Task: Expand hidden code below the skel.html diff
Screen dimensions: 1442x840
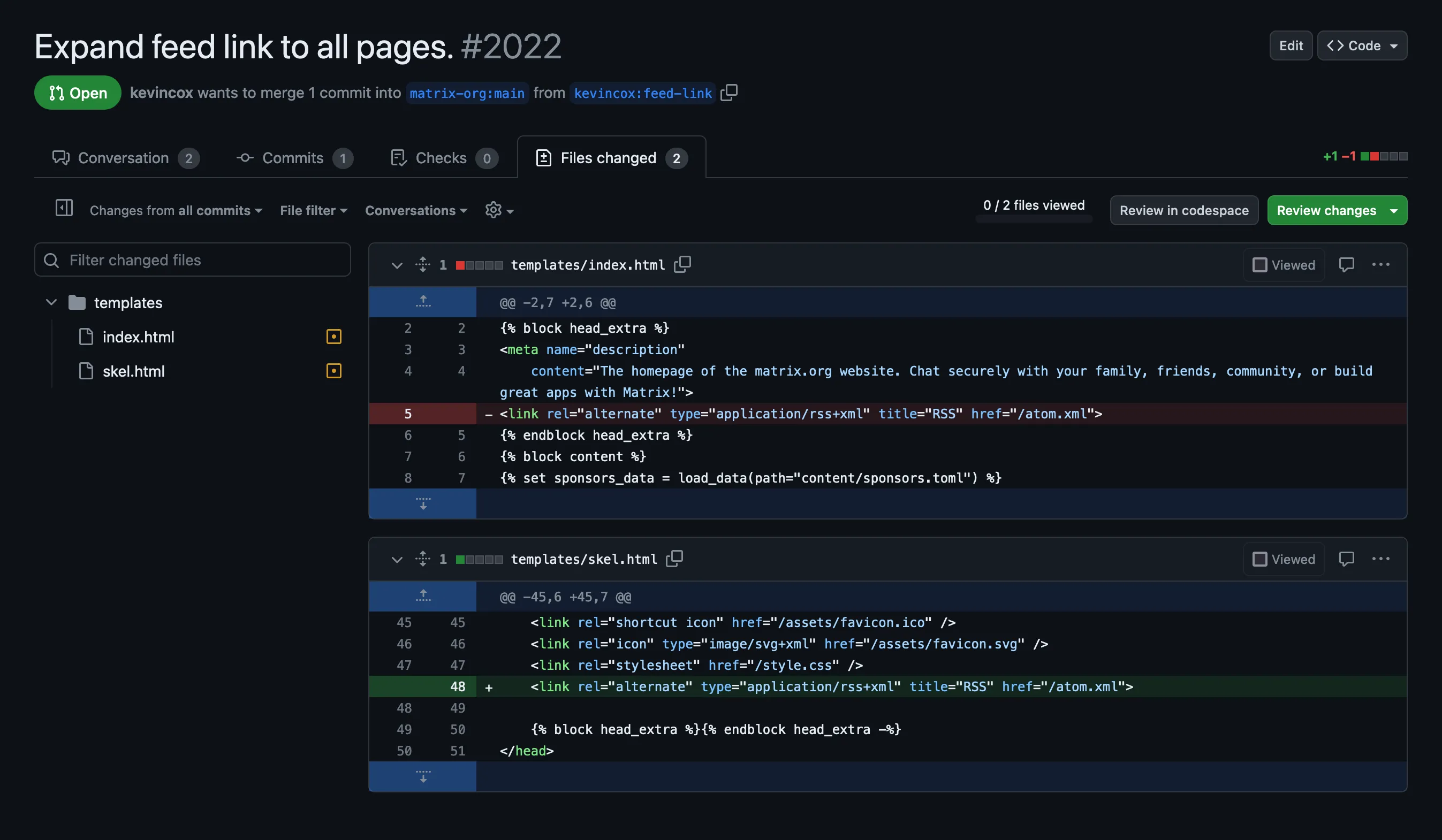Action: (x=422, y=776)
